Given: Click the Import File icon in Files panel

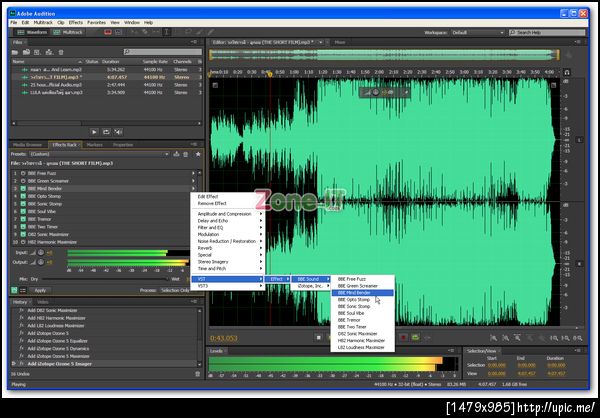Looking at the screenshot, I should click(x=26, y=52).
